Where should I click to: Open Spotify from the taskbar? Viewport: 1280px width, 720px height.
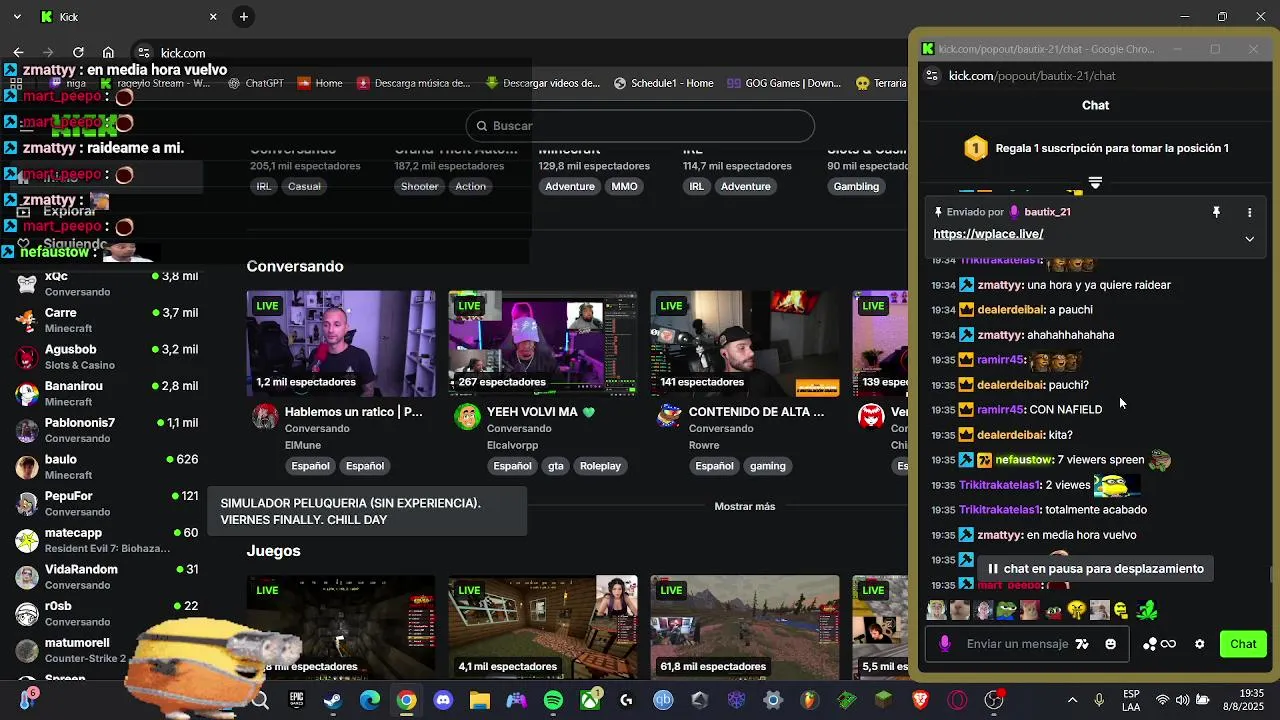tap(553, 700)
